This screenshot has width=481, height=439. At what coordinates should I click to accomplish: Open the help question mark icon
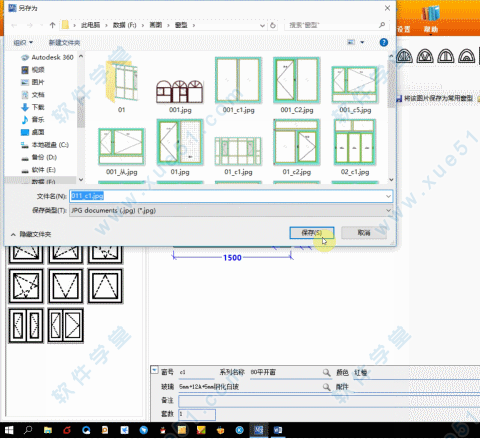tap(383, 42)
